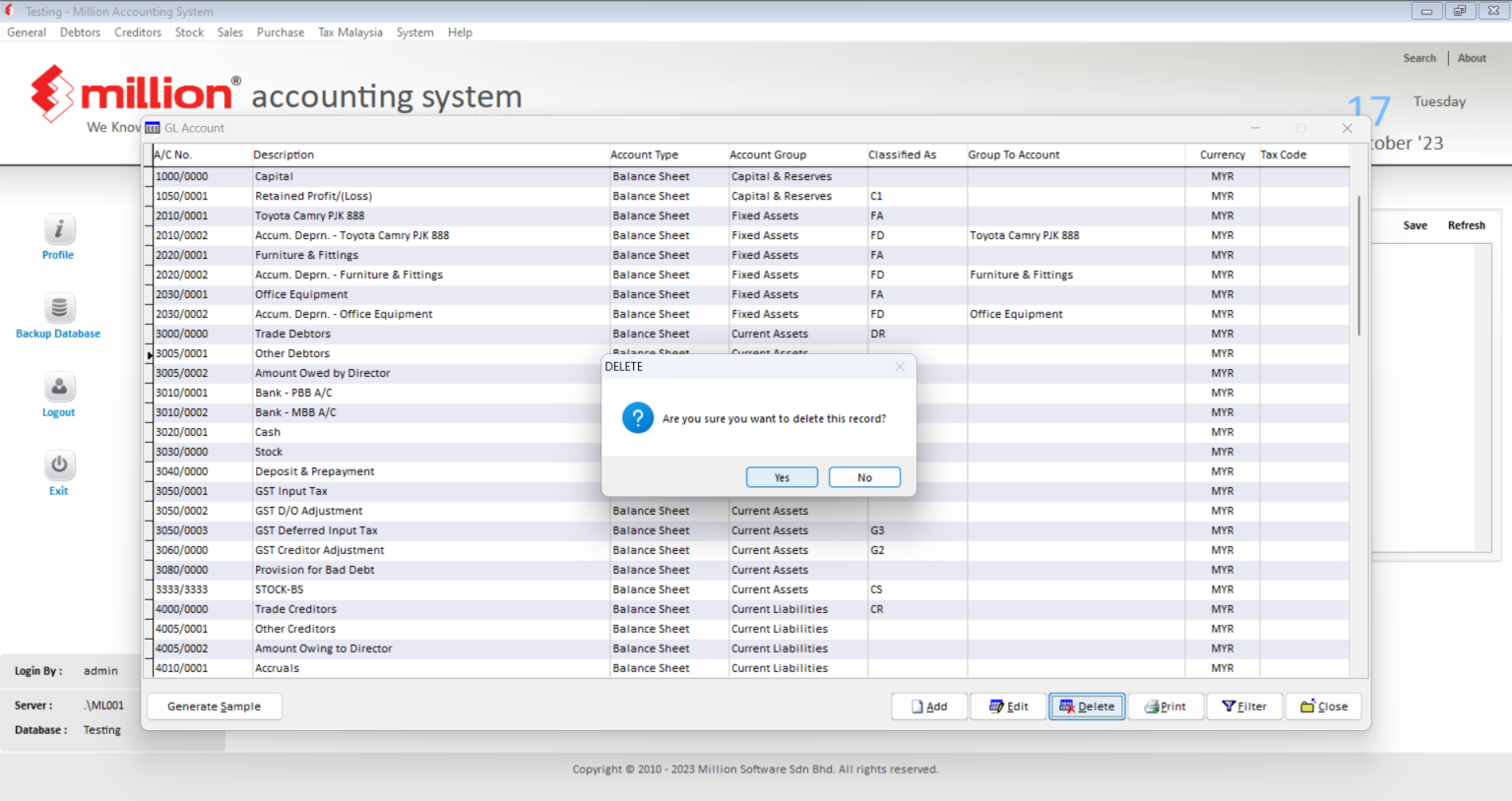Click the Account Type column header
The image size is (1512, 801).
[667, 154]
